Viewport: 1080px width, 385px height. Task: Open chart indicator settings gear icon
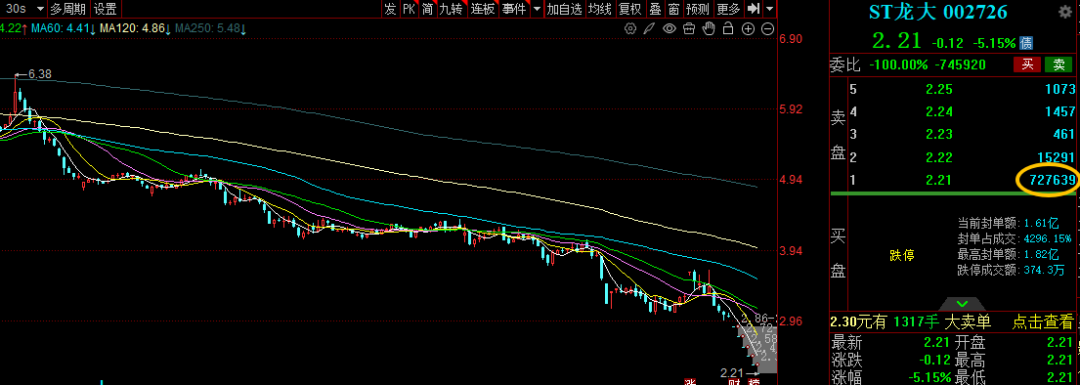[x=630, y=29]
